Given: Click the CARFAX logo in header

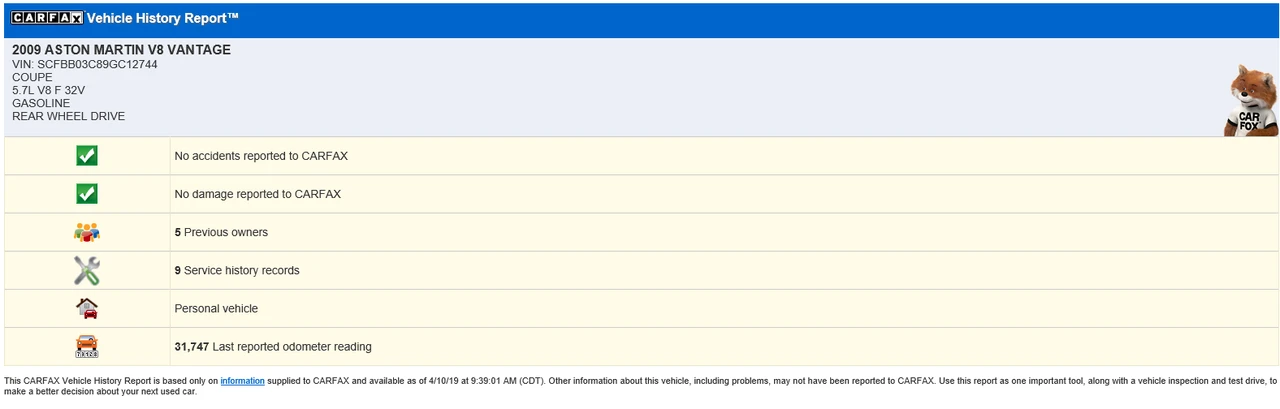Looking at the screenshot, I should tap(47, 18).
